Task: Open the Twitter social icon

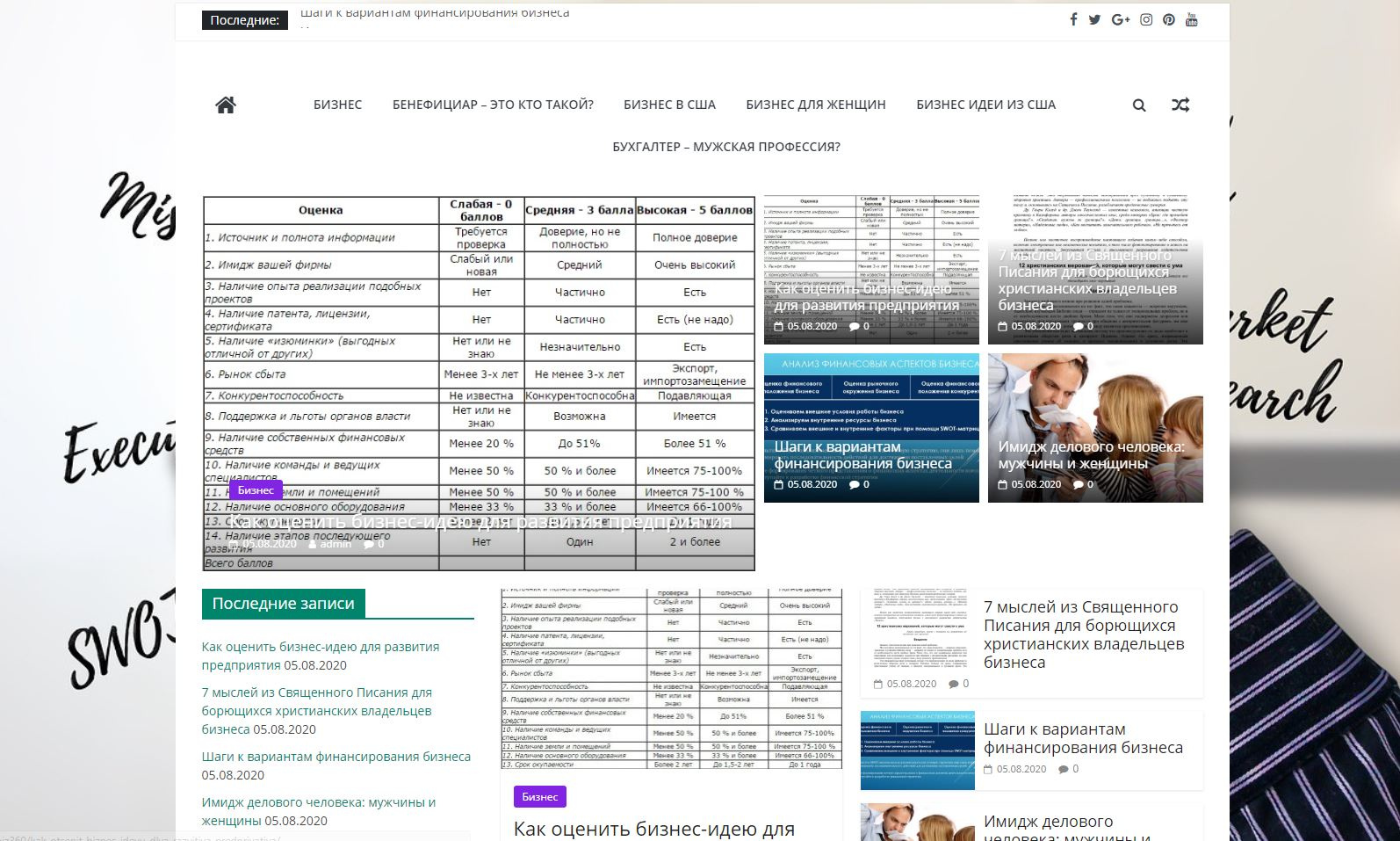Action: 1094,19
